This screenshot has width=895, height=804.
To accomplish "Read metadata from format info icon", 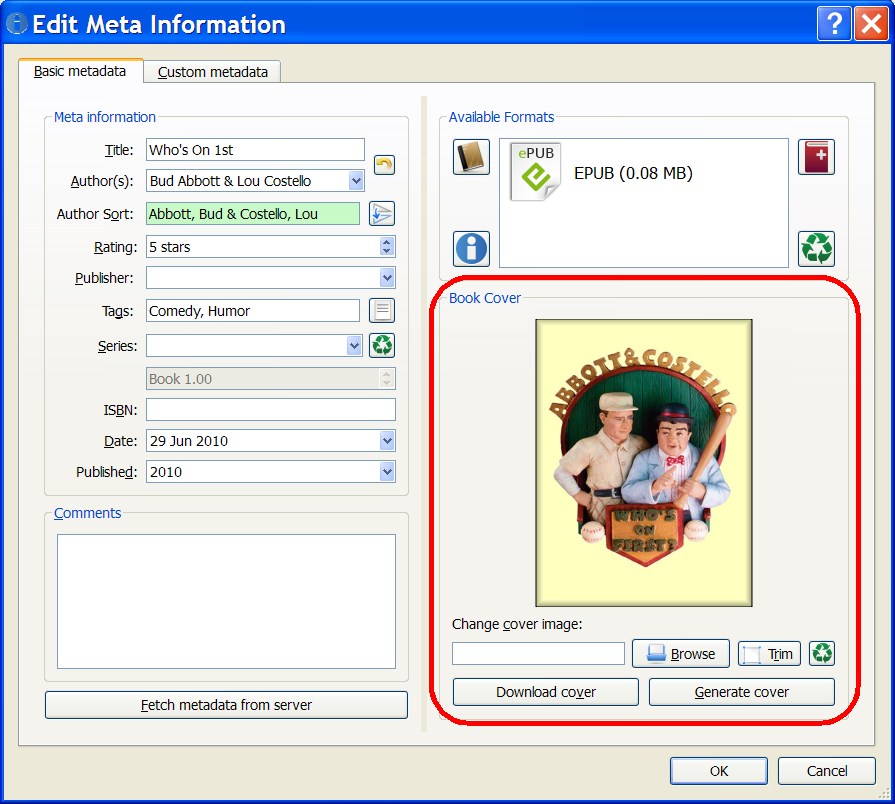I will [471, 249].
